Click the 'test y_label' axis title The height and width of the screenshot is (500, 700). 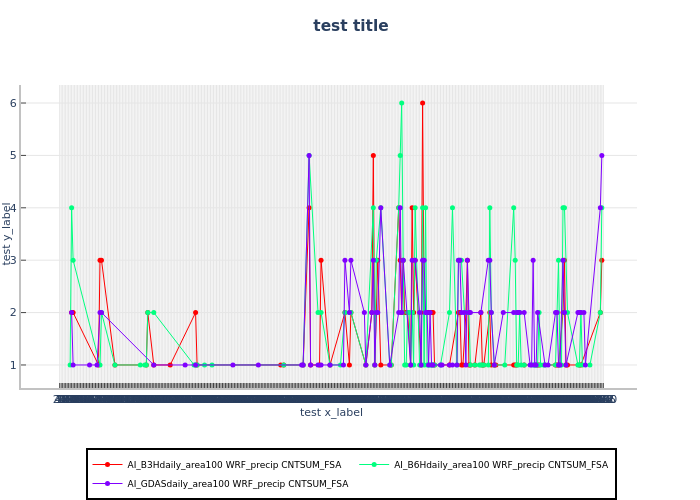pyautogui.click(x=8, y=233)
